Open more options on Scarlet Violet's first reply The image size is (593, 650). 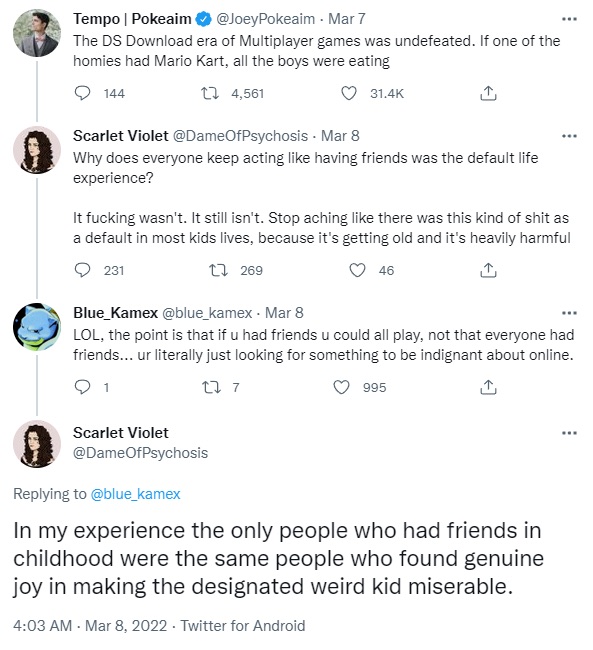click(x=569, y=136)
